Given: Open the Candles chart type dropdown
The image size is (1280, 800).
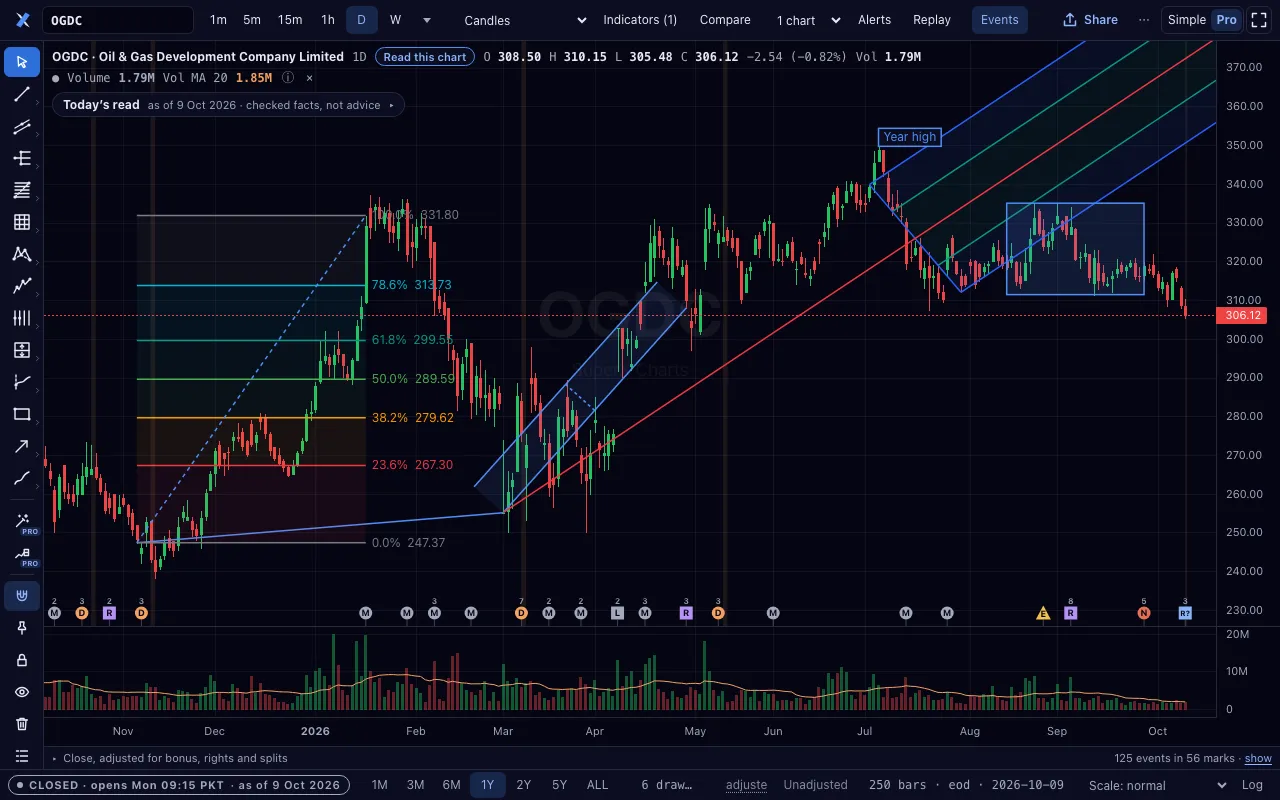Looking at the screenshot, I should (x=526, y=20).
